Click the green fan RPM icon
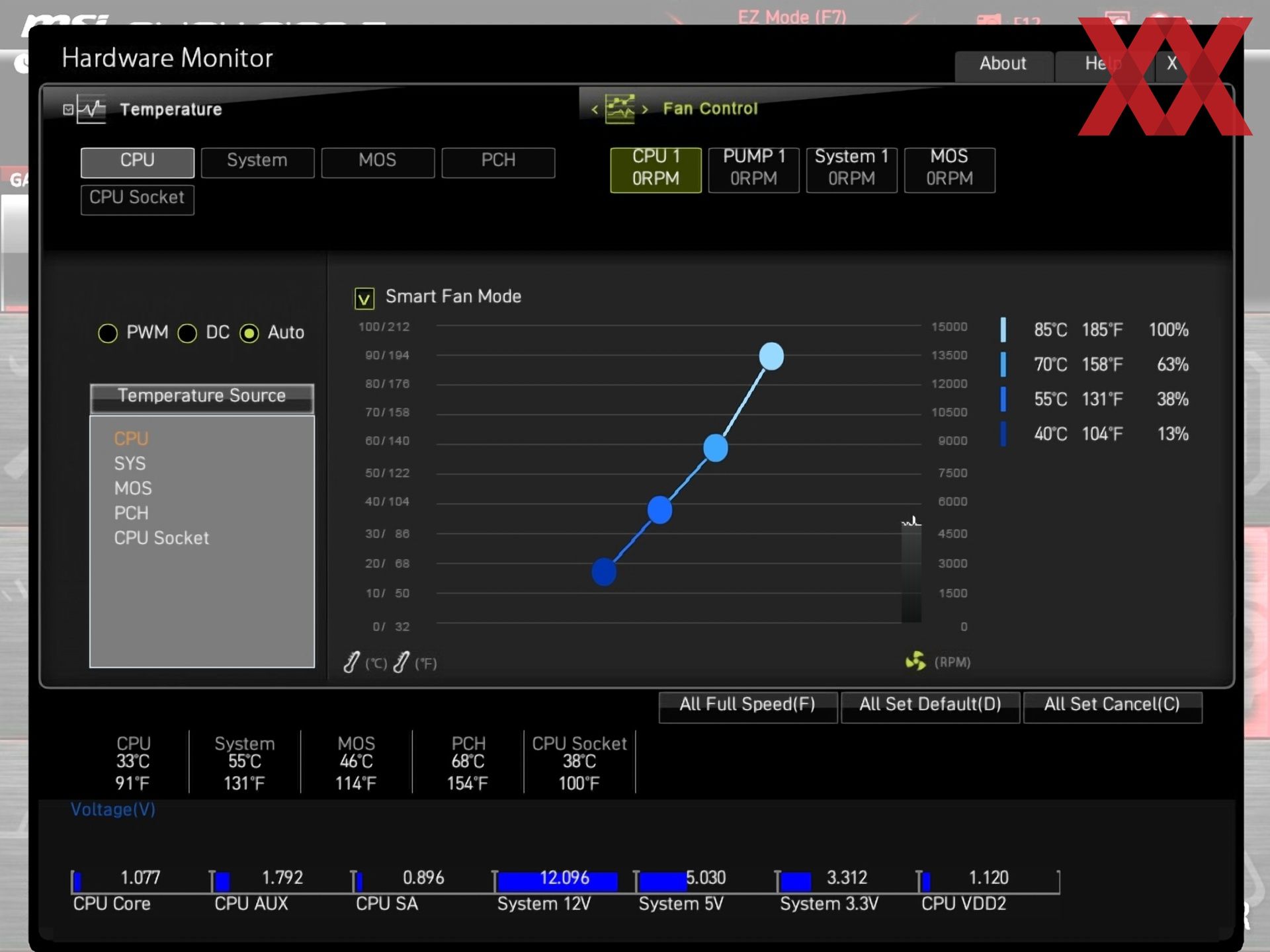 point(915,660)
